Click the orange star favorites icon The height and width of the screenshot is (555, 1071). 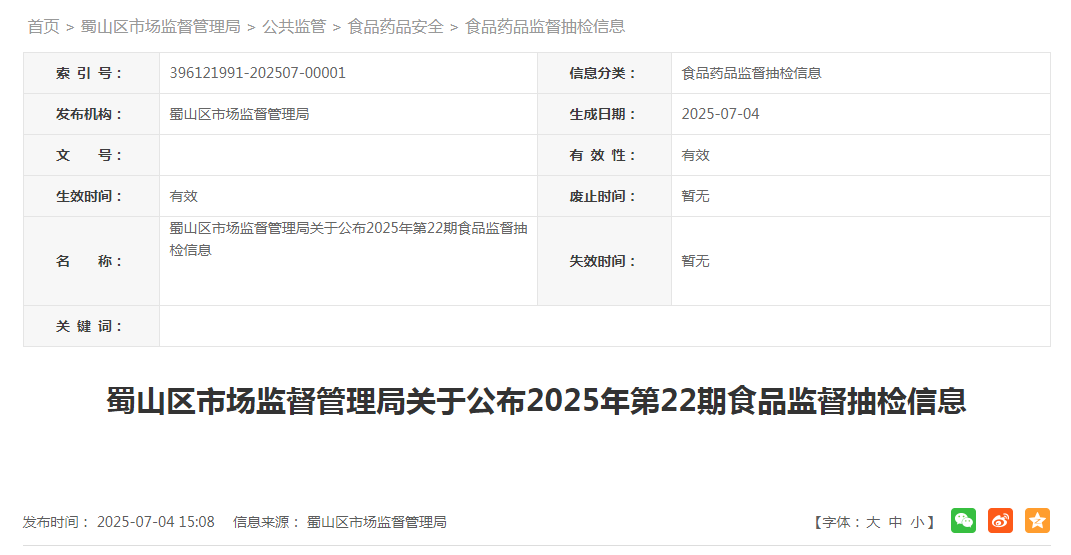pos(1037,521)
